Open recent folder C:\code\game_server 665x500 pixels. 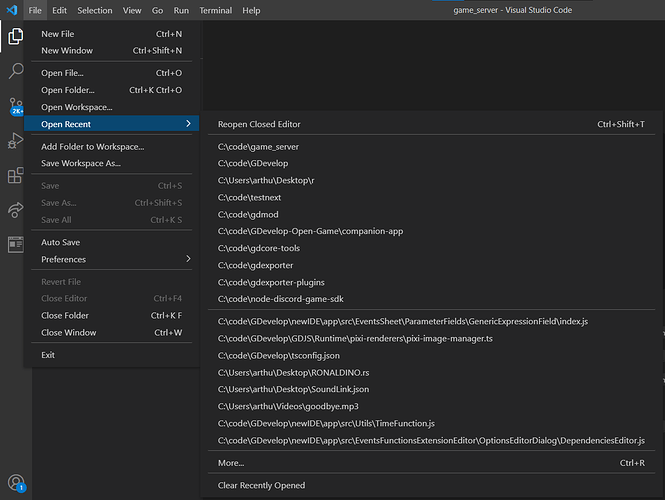click(431, 147)
